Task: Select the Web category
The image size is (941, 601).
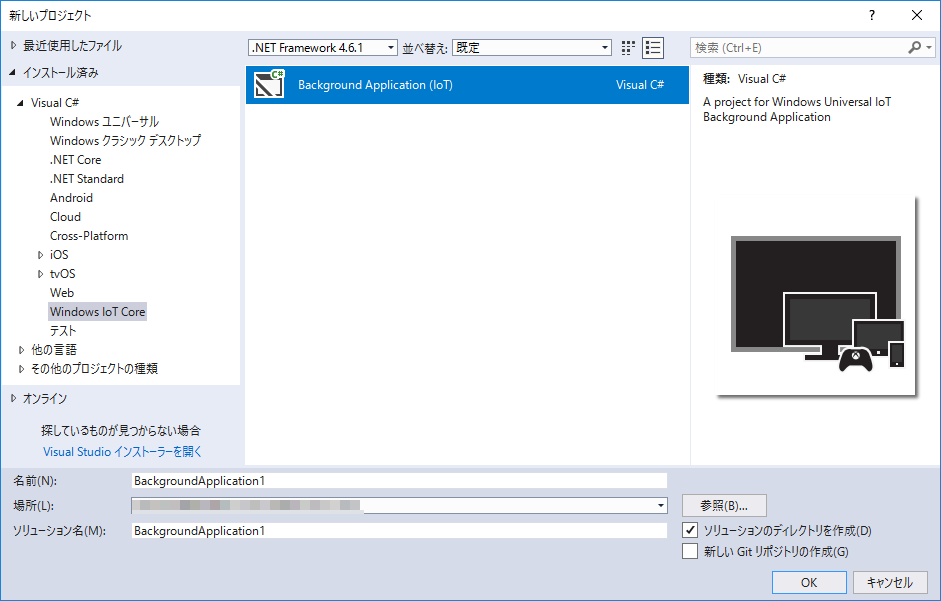Action: tap(62, 293)
